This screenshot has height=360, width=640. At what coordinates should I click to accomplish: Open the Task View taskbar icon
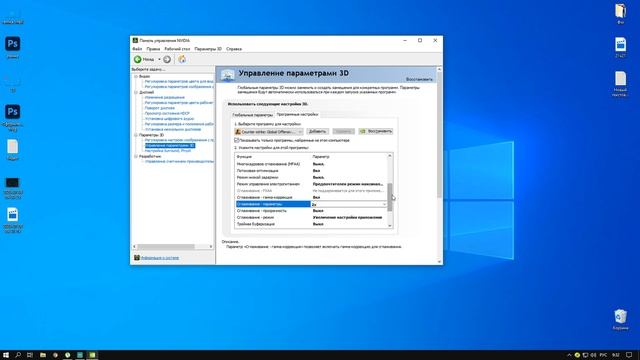30,355
